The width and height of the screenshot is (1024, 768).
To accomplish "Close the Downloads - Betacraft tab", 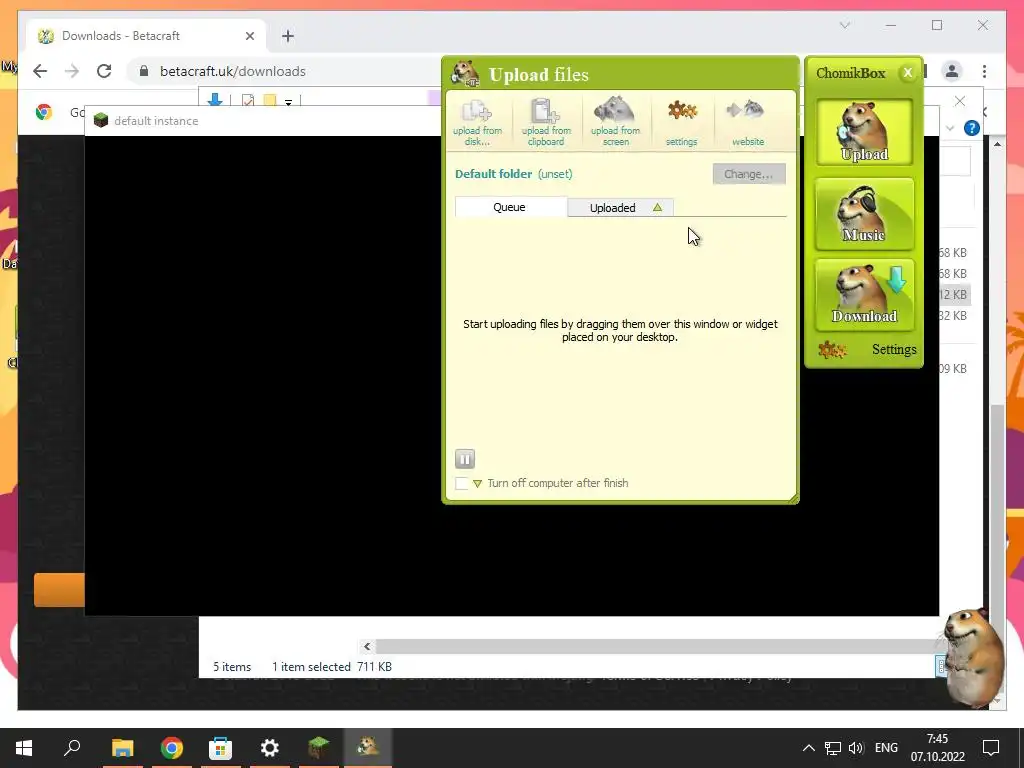I will pos(249,36).
